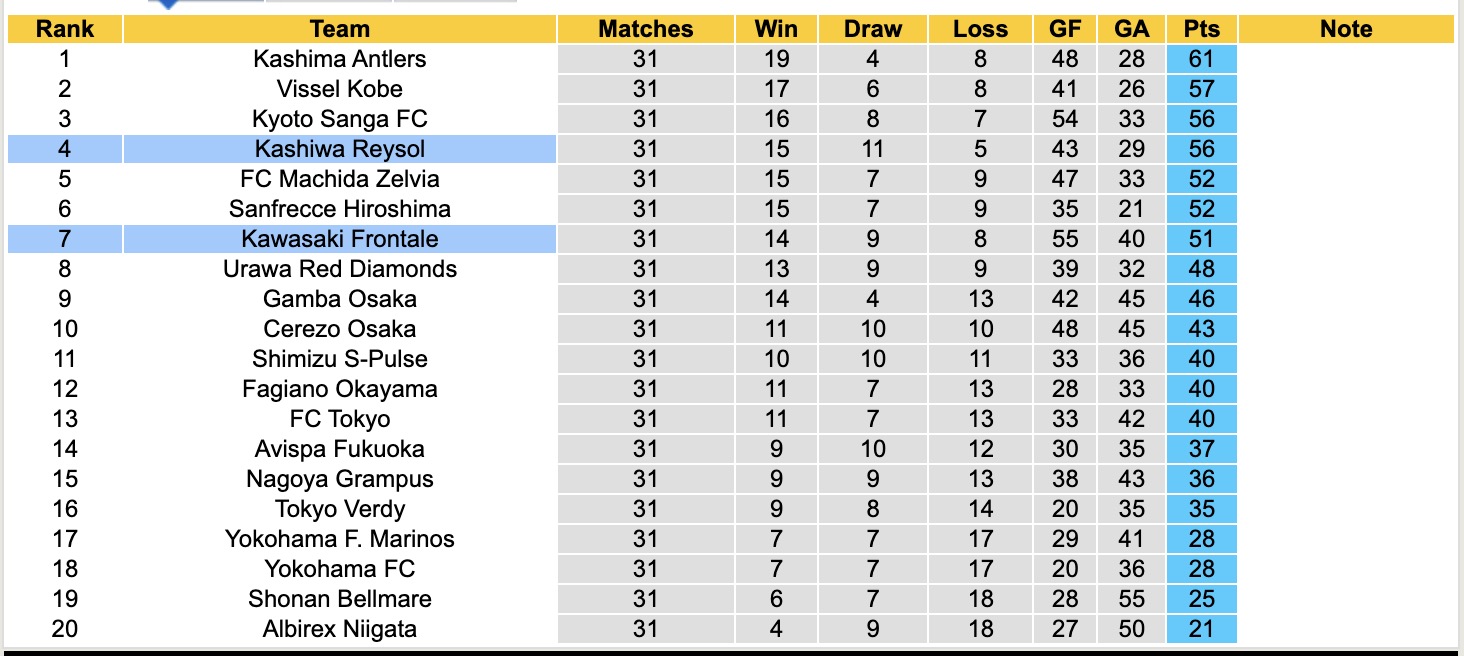Select the Albirex Niigata team name
This screenshot has width=1464, height=656.
pos(339,629)
